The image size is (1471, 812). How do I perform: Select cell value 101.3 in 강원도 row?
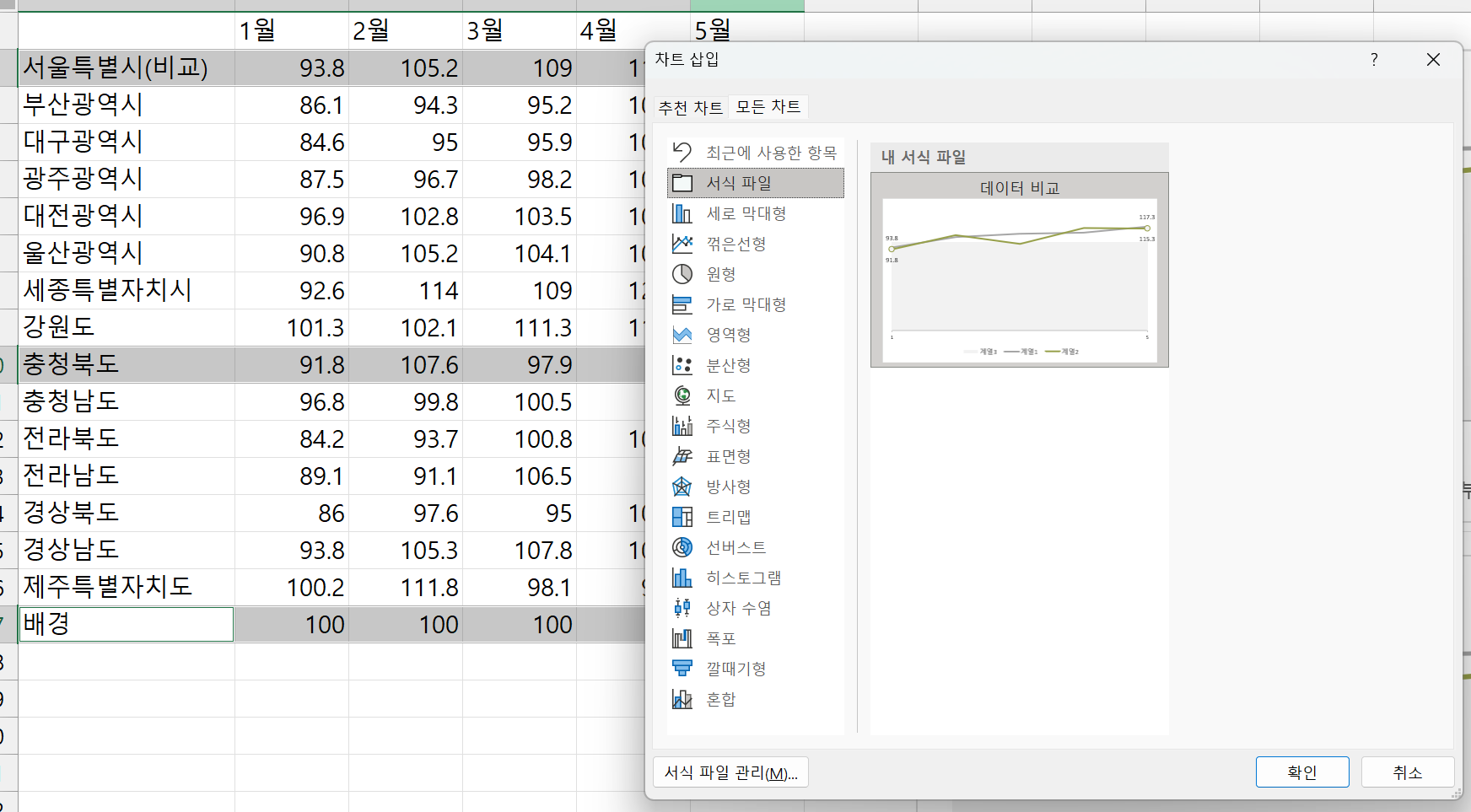[292, 327]
